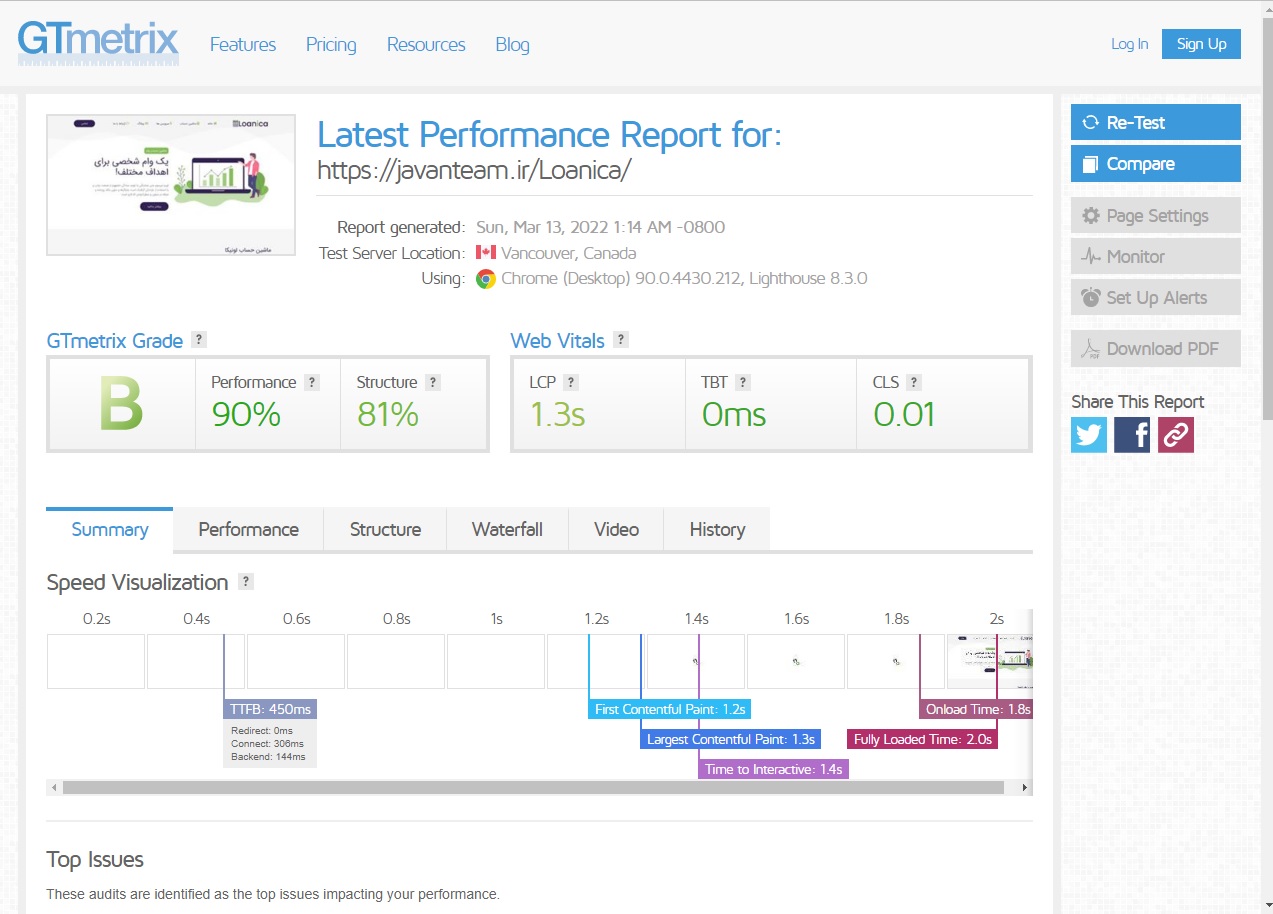
Task: Open the Video tab
Action: click(x=616, y=530)
